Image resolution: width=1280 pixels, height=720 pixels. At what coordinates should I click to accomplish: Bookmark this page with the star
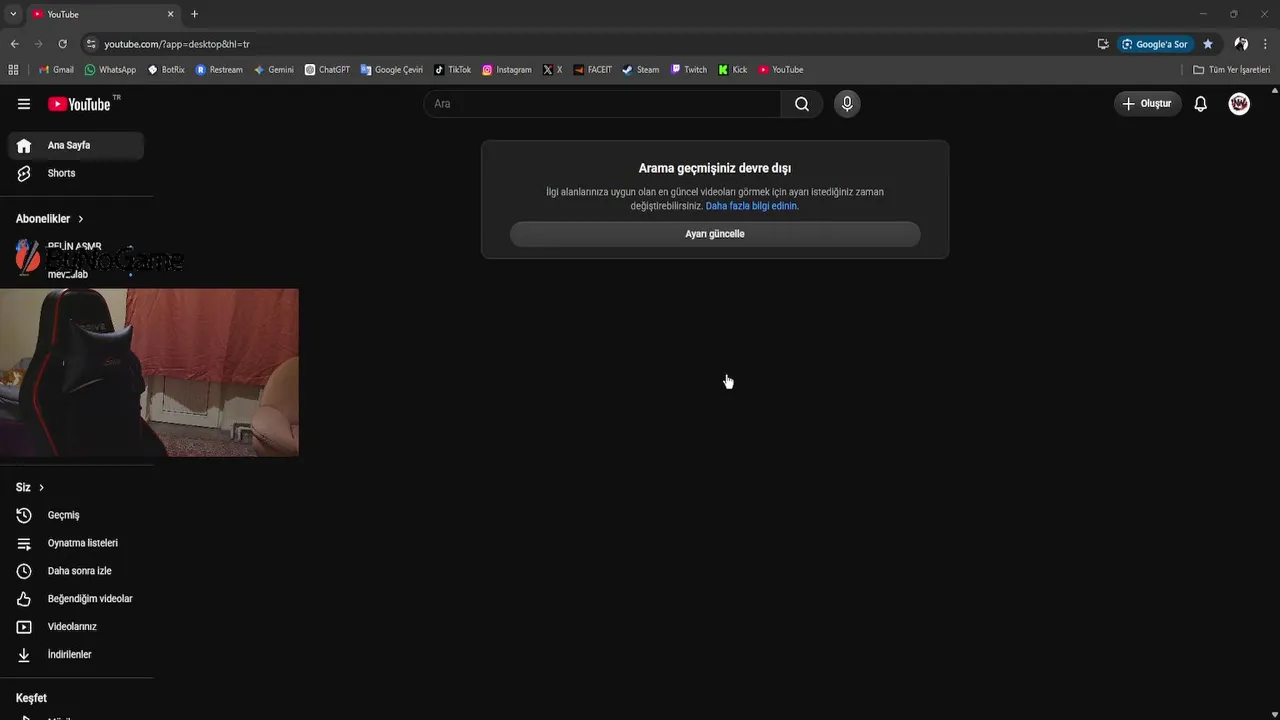click(x=1208, y=44)
